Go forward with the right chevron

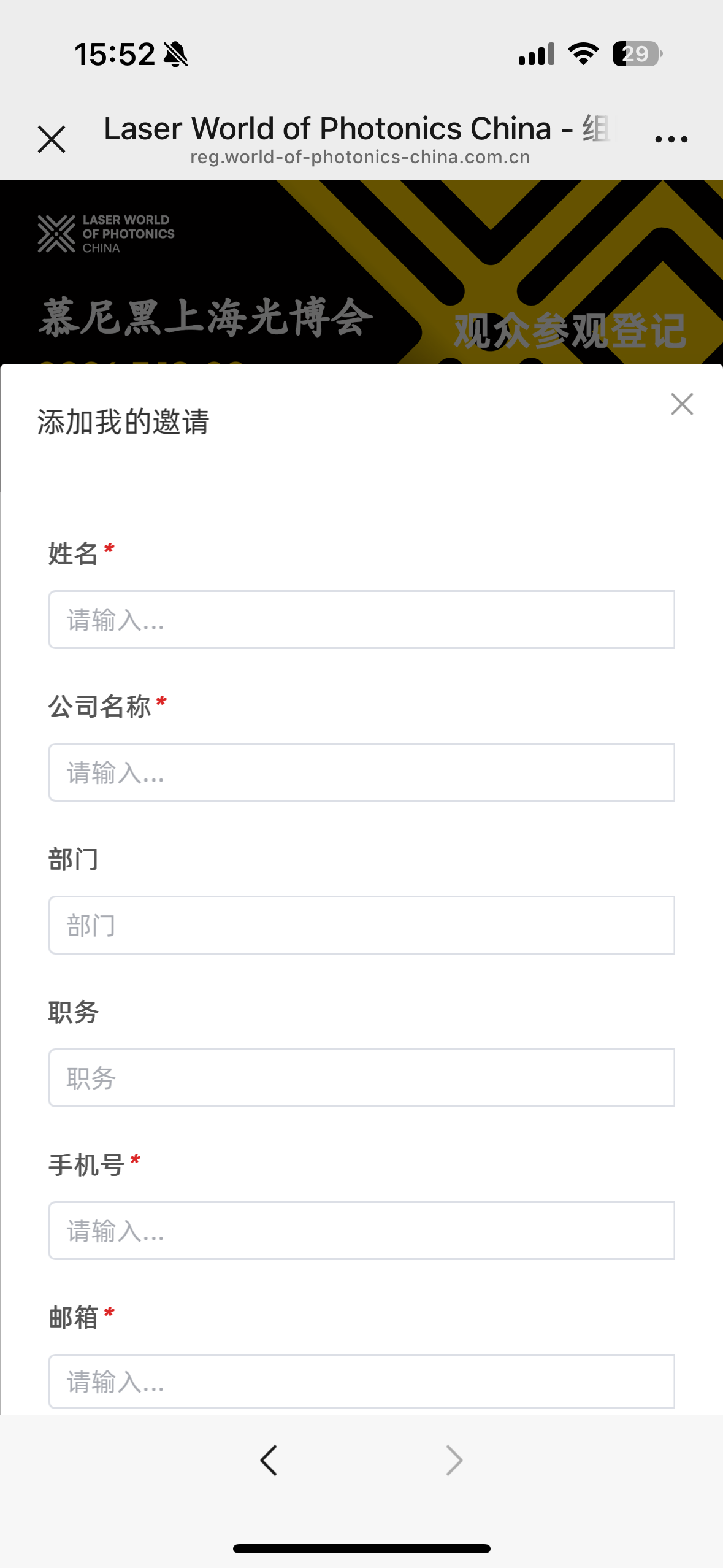coord(454,1459)
